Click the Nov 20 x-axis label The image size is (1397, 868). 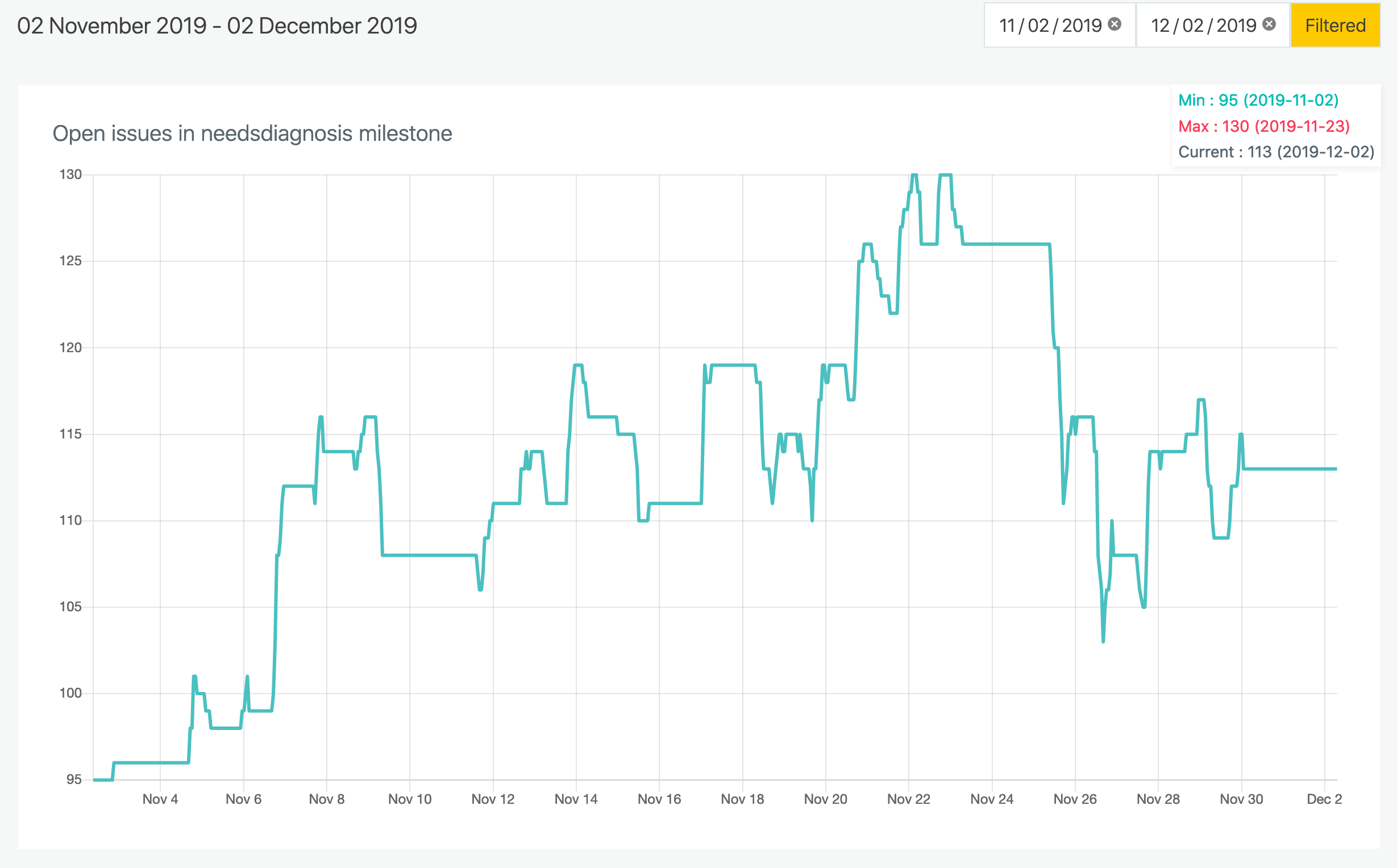(826, 799)
